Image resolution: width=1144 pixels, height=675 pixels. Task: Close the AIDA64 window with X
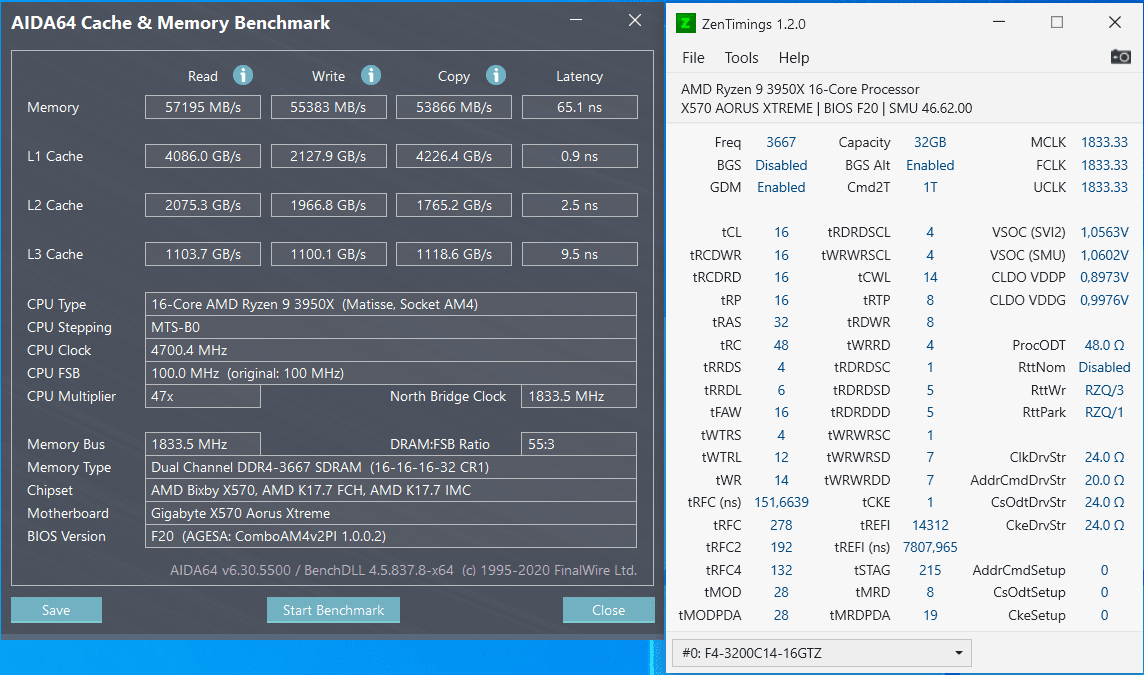(x=635, y=20)
